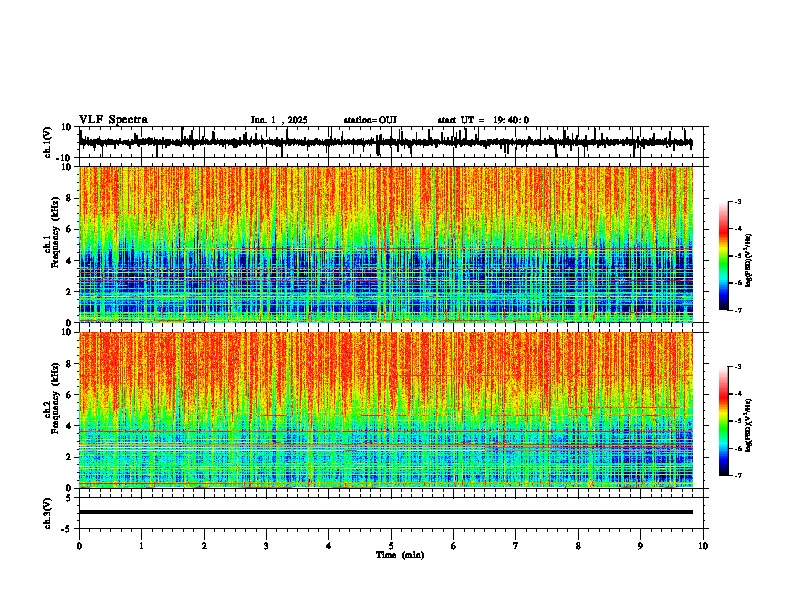The height and width of the screenshot is (612, 792).
Task: Click the "-3" label atop ch.1 colorbar
Action: tap(738, 202)
